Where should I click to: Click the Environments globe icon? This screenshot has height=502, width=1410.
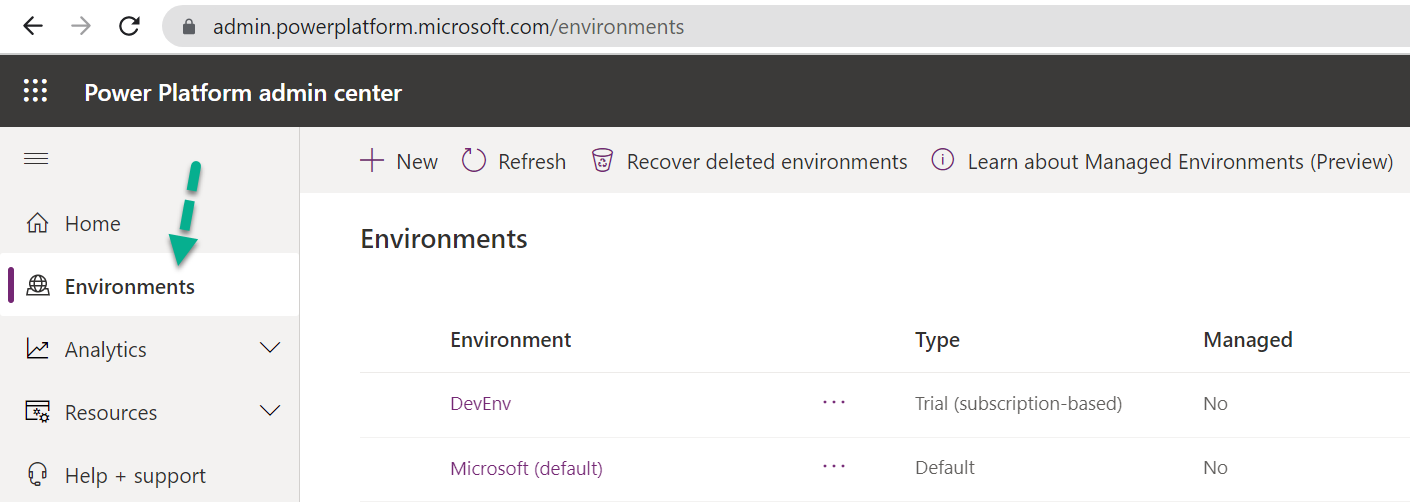point(38,287)
